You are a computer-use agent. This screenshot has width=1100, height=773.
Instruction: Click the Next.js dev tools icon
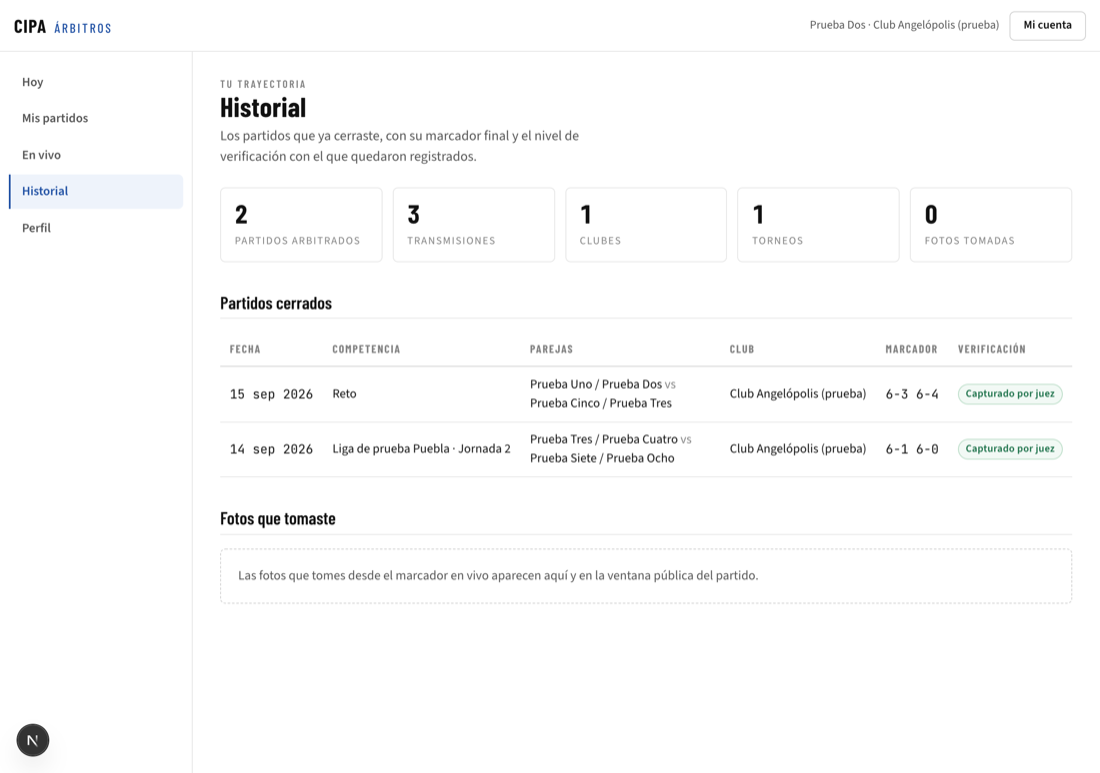coord(32,740)
